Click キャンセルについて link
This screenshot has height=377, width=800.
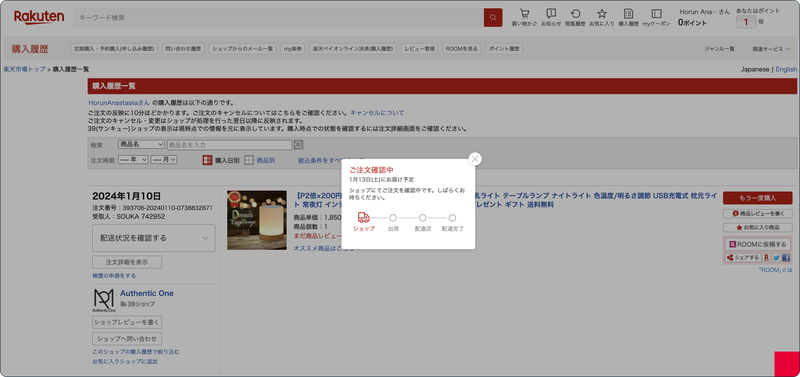(377, 113)
